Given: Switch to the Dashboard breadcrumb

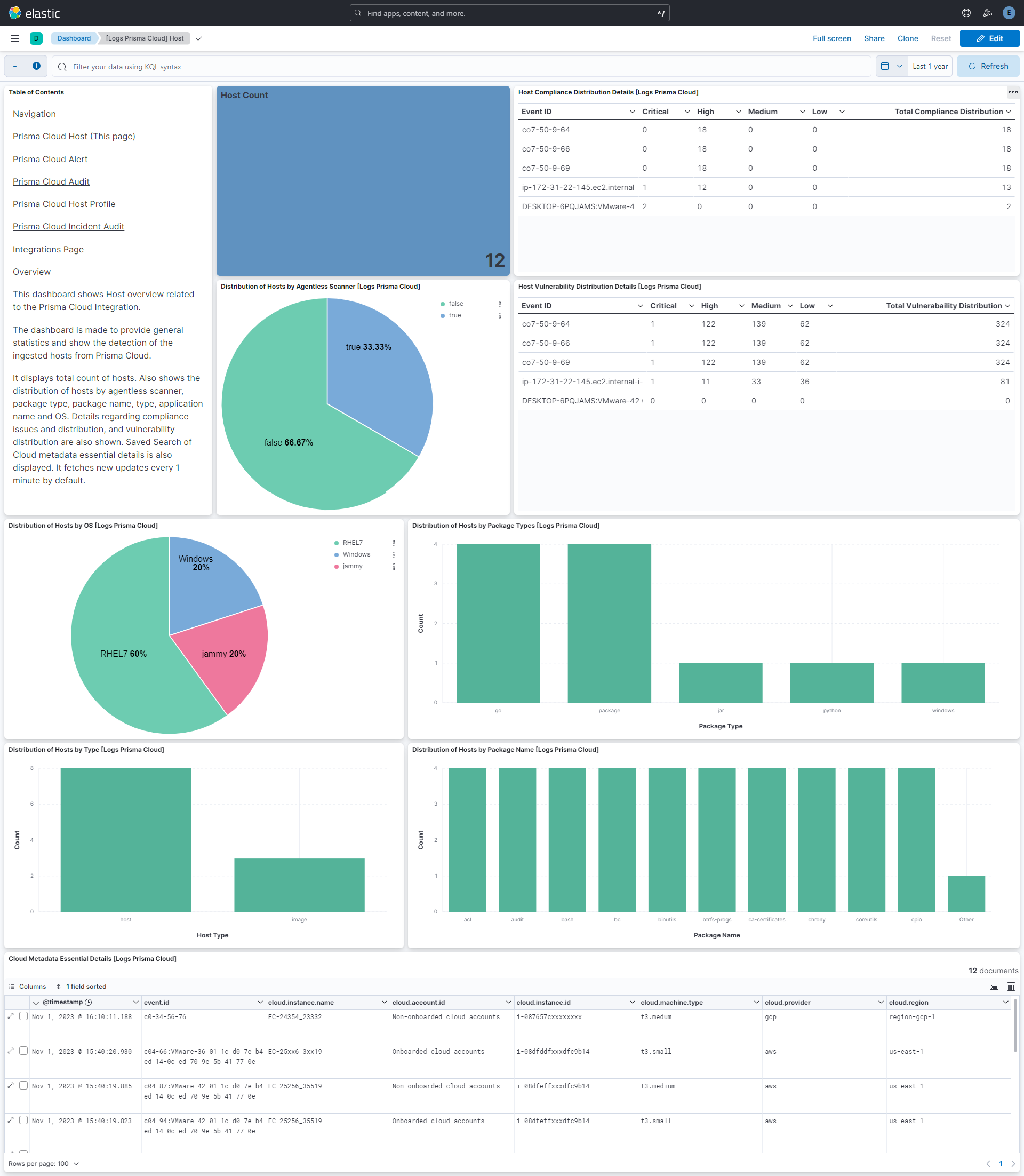Looking at the screenshot, I should 74,38.
